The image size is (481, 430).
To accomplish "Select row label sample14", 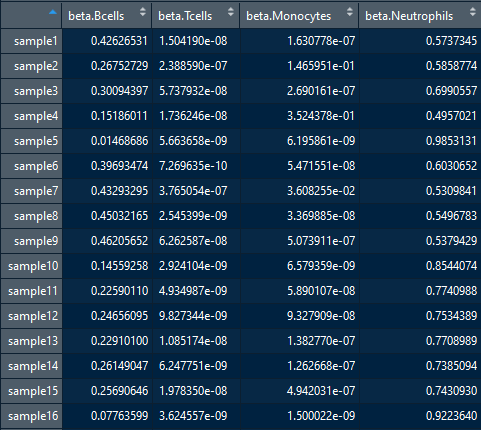I will 33,366.
